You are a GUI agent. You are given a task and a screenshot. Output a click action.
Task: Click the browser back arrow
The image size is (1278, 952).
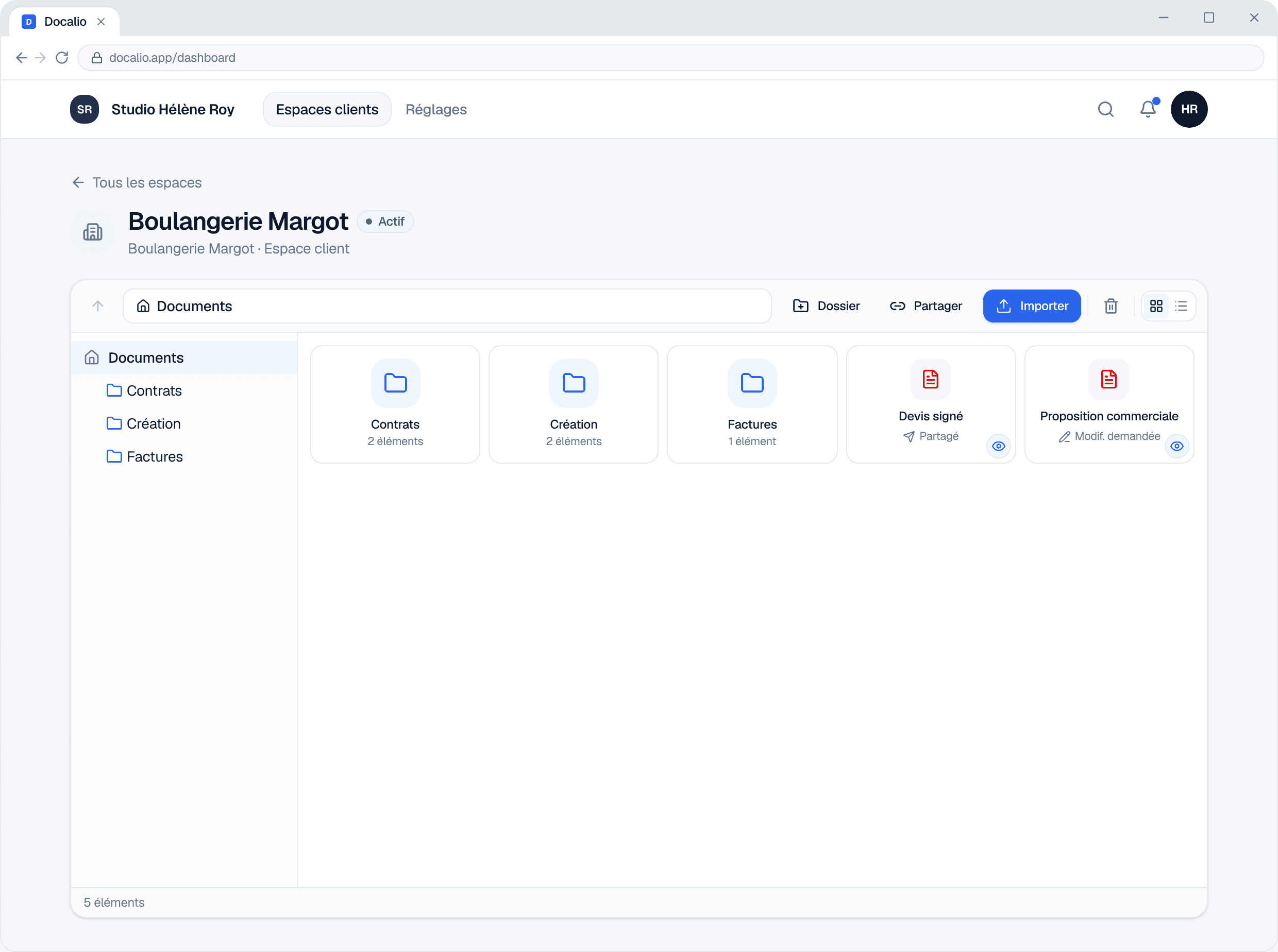(21, 58)
